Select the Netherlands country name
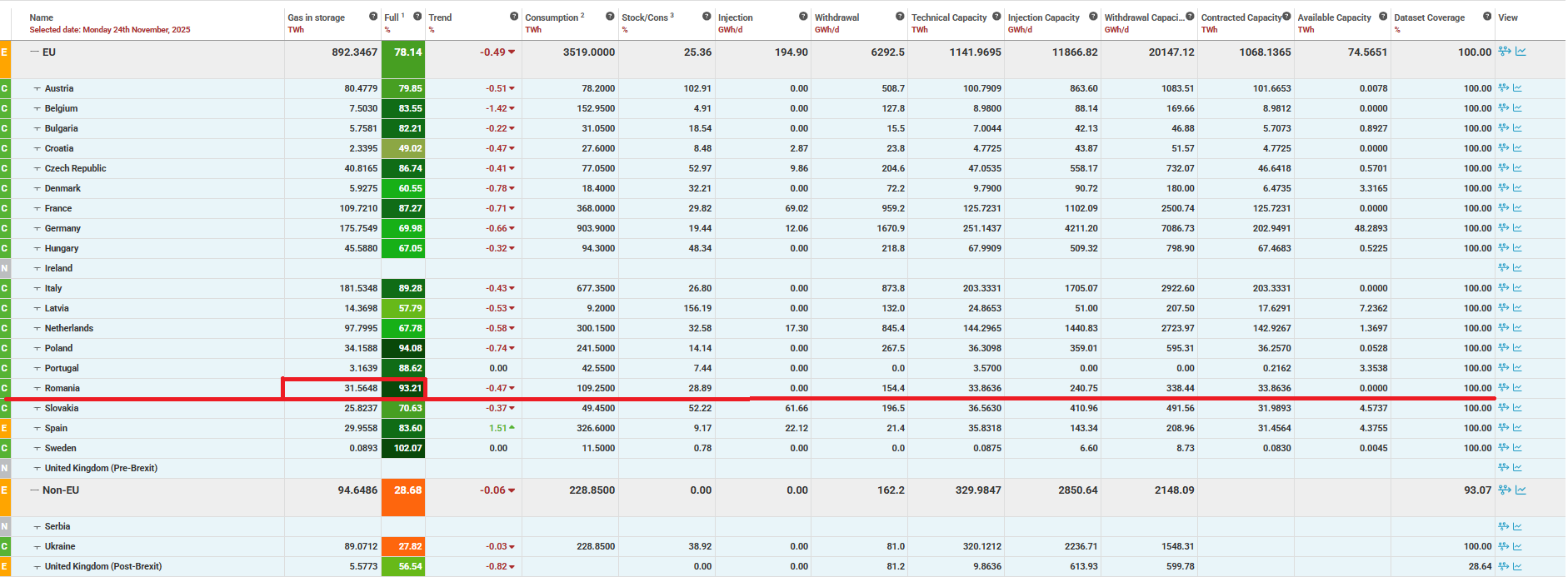The width and height of the screenshot is (1568, 577). (x=69, y=328)
